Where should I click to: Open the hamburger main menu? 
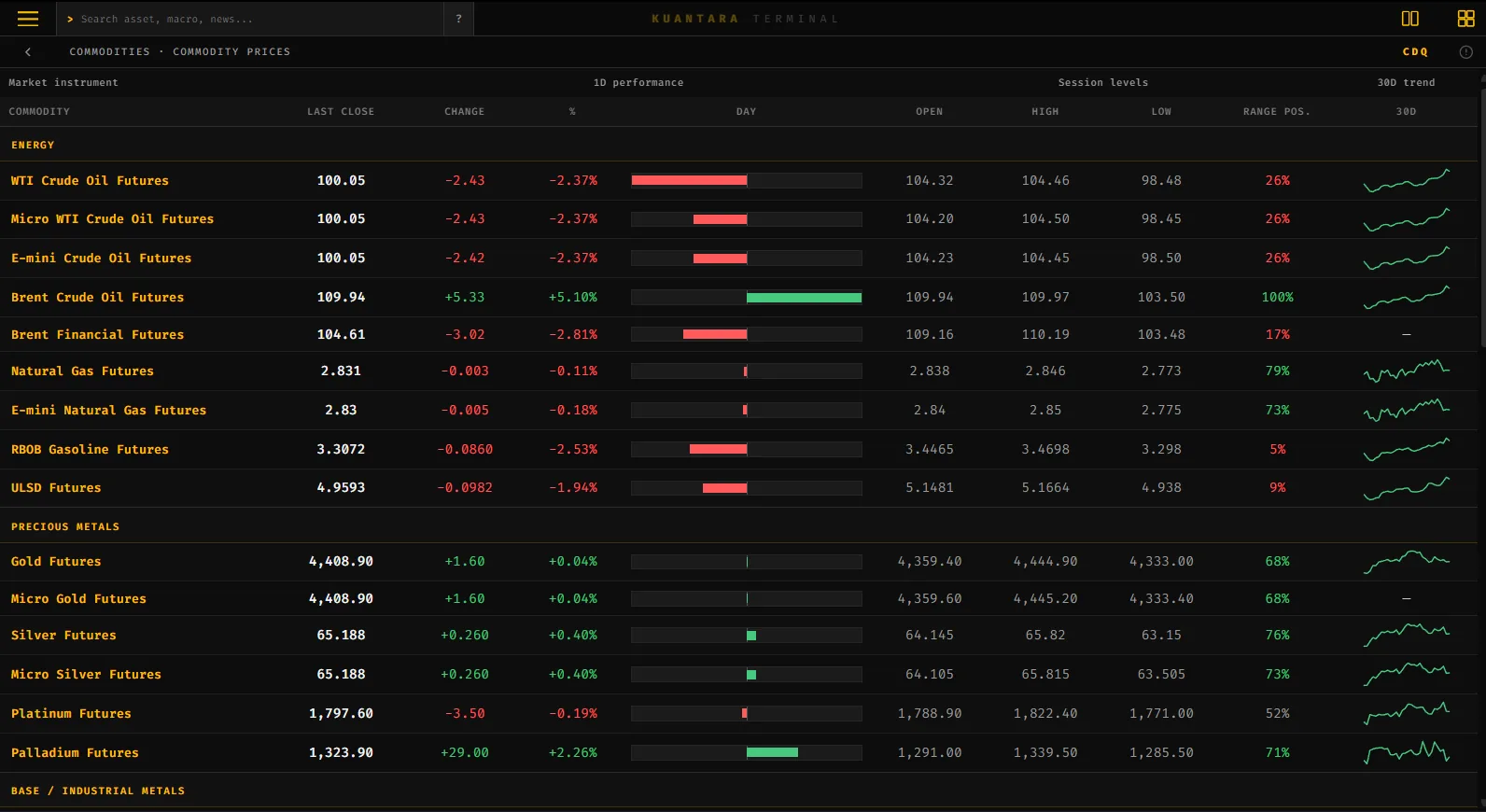(28, 19)
